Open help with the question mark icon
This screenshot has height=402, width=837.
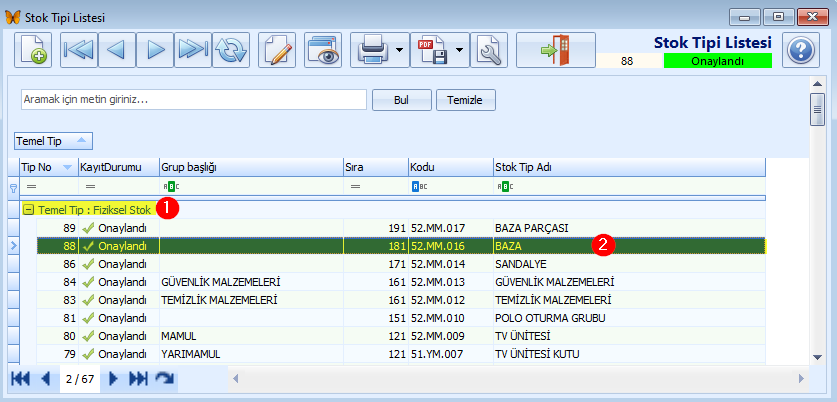tap(801, 50)
